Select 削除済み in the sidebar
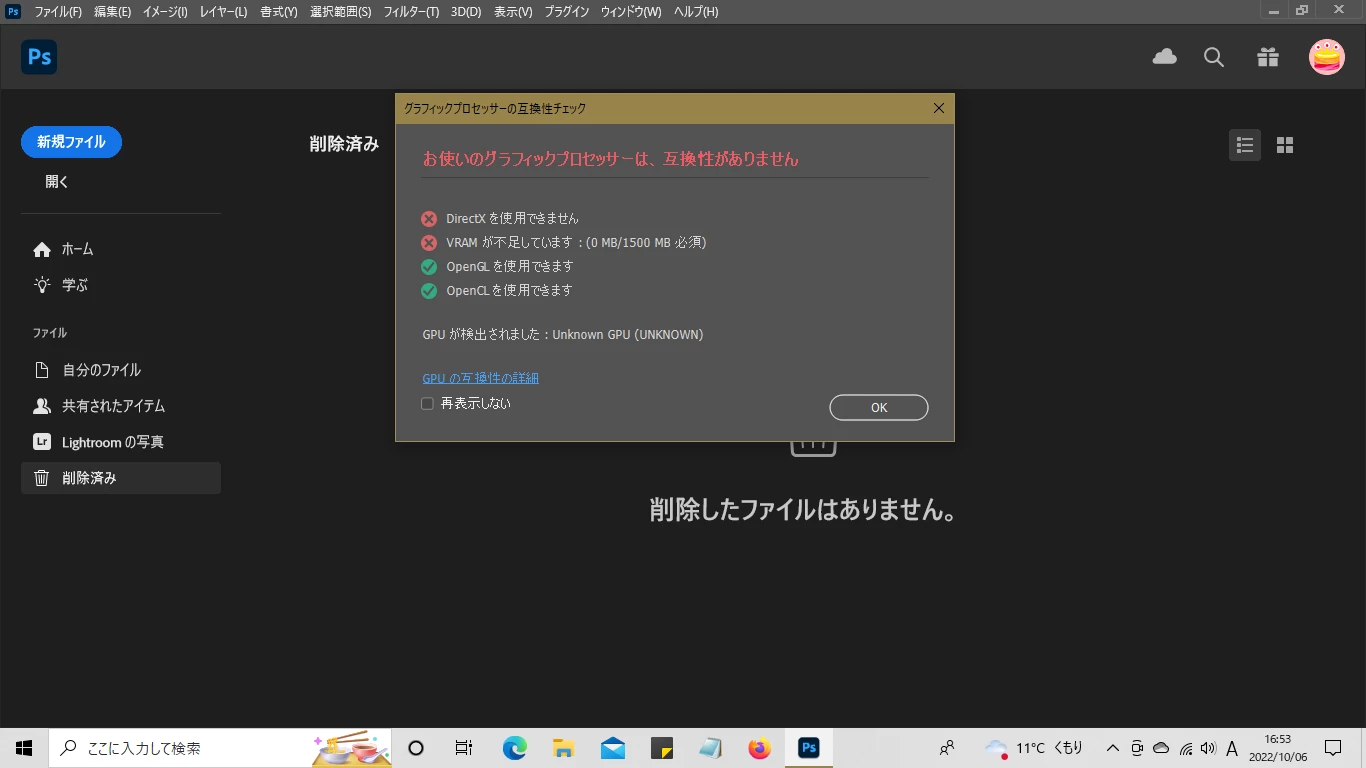The width and height of the screenshot is (1366, 768). click(x=121, y=478)
